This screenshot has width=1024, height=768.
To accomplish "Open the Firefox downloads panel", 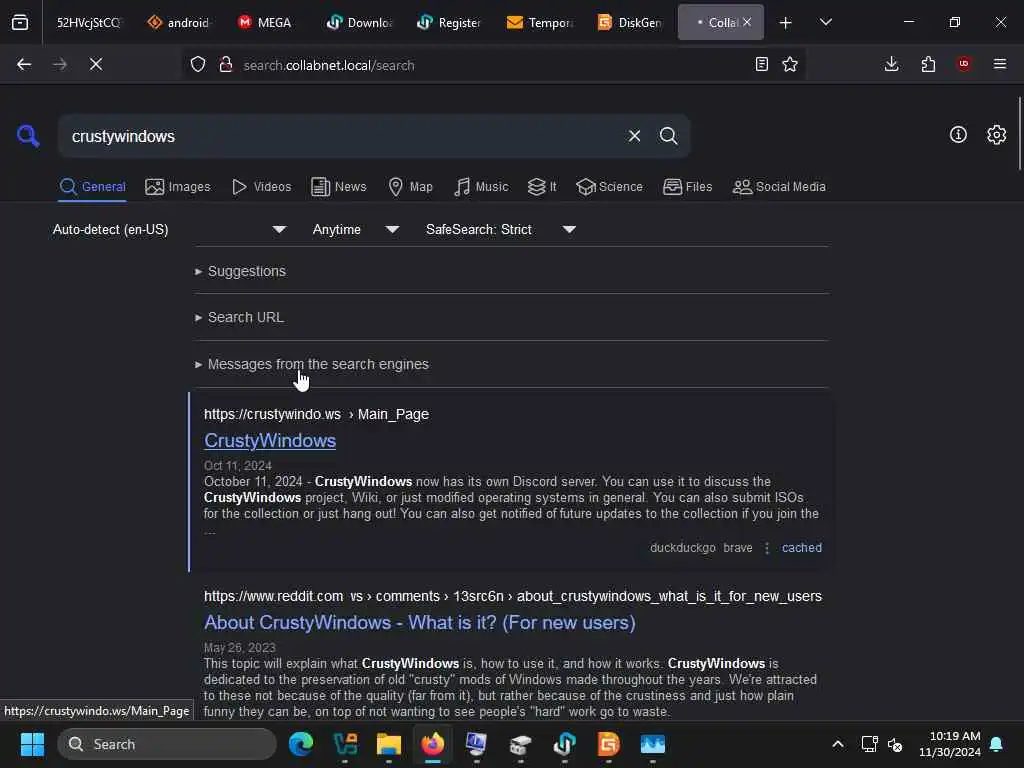I will (891, 64).
